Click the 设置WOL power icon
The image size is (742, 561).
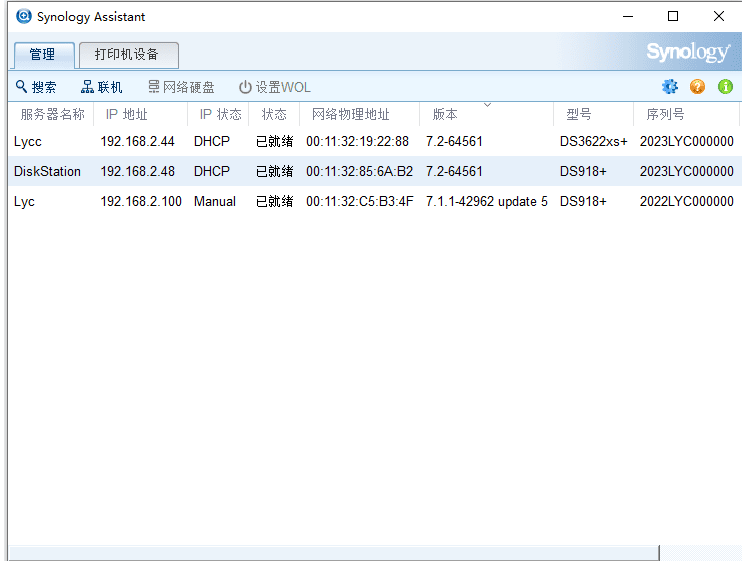[x=245, y=87]
